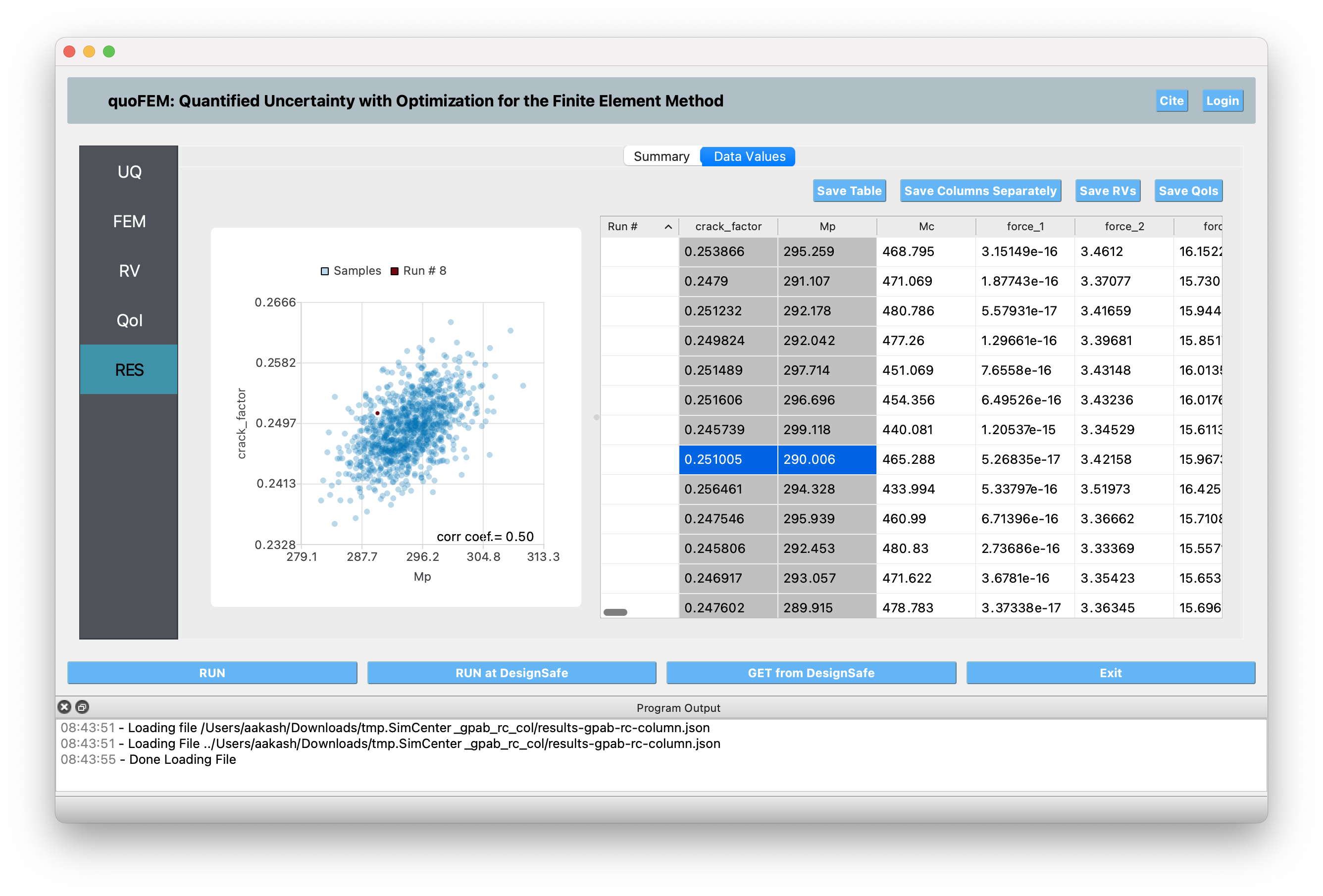Image resolution: width=1323 pixels, height=896 pixels.
Task: Click the Mp axis title under the chart
Action: click(422, 577)
